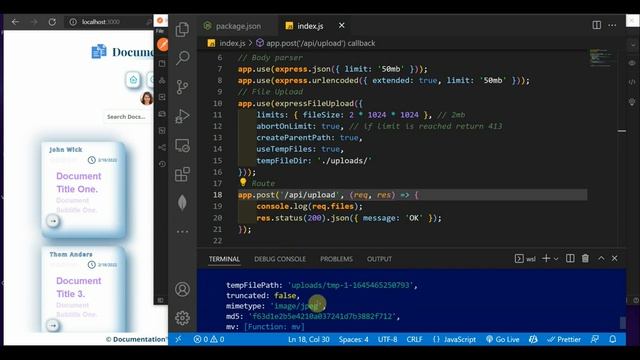Change indentation Spaces: 4

pos(353,339)
